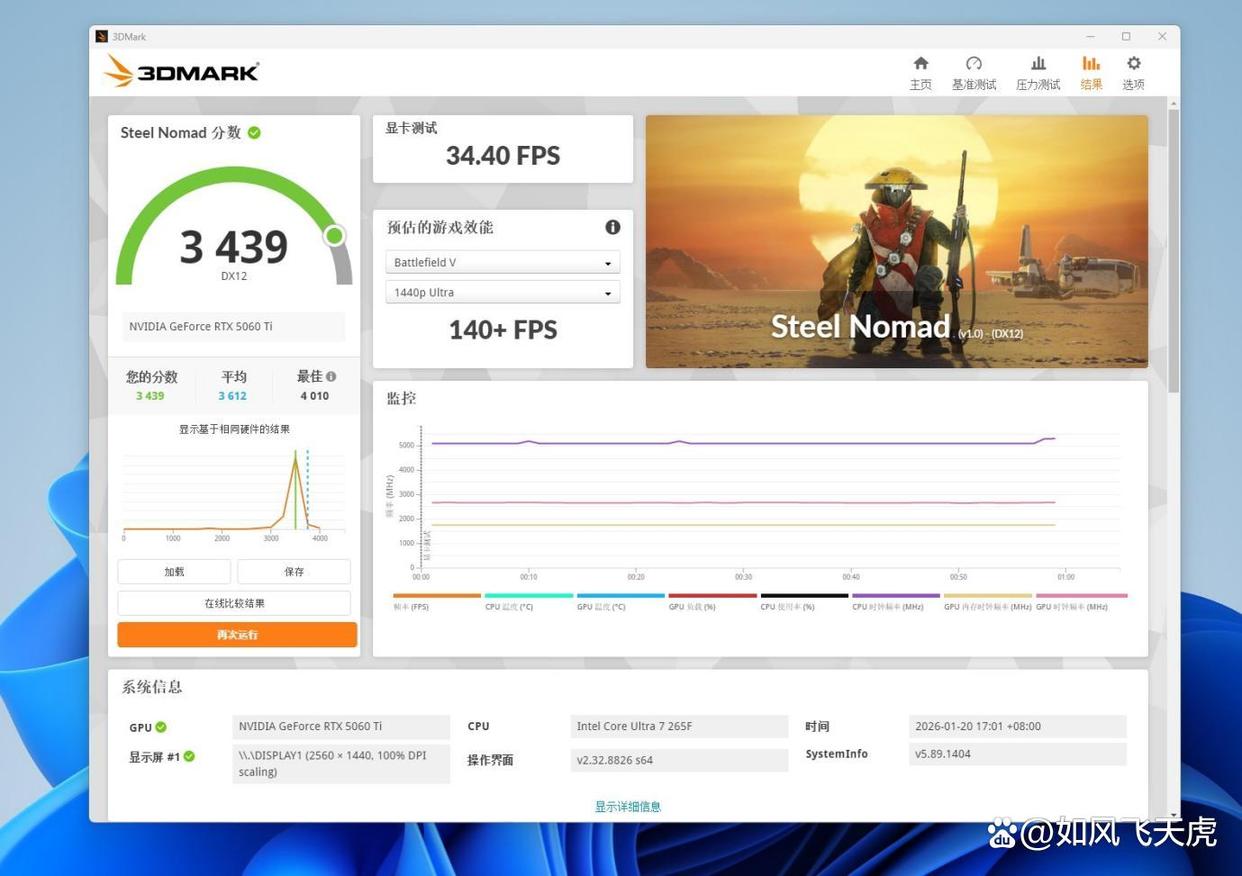1242x876 pixels.
Task: Minimize the 3DMark window
Action: click(x=1090, y=36)
